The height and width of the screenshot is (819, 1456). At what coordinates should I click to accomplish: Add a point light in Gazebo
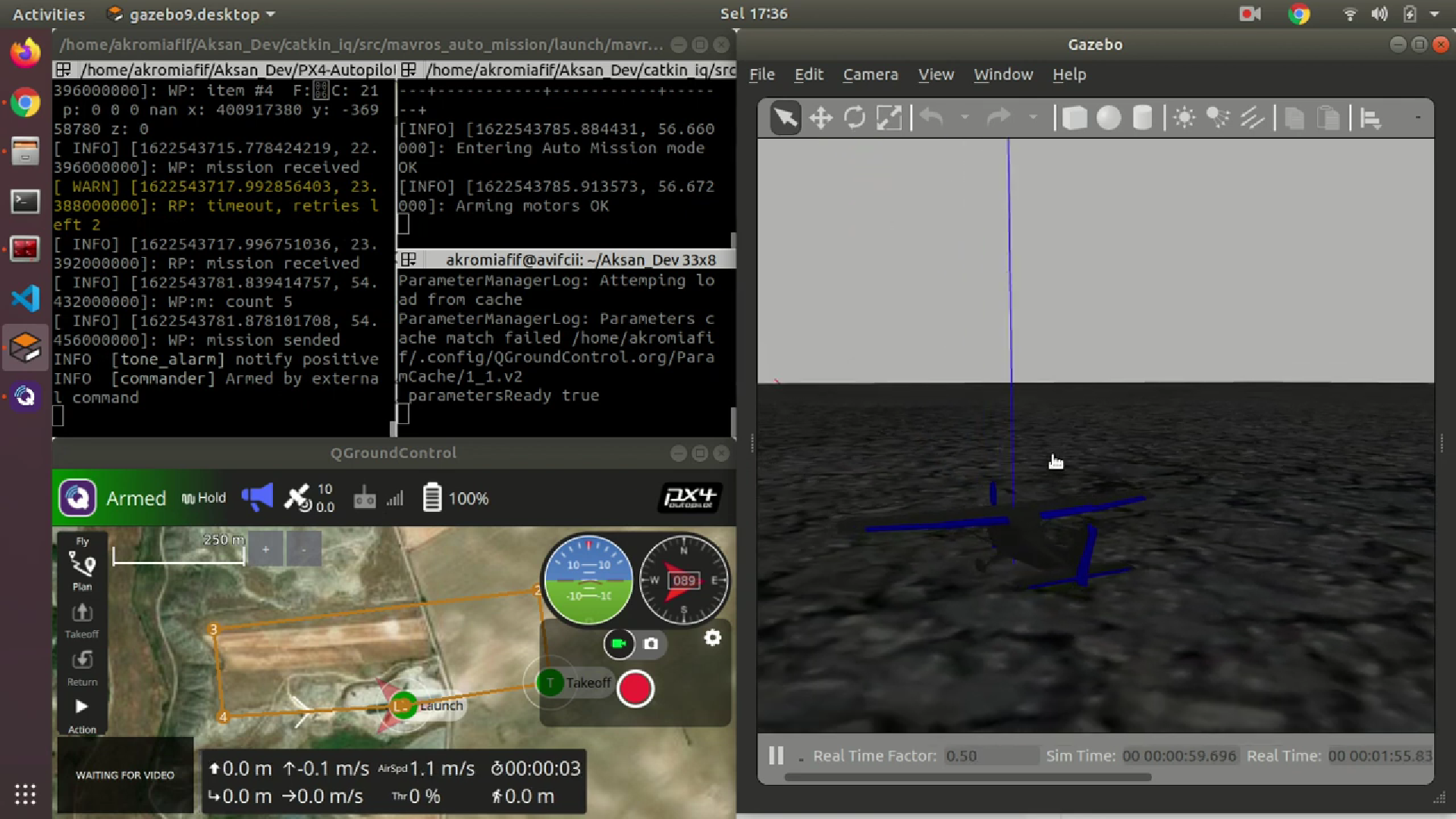1184,118
